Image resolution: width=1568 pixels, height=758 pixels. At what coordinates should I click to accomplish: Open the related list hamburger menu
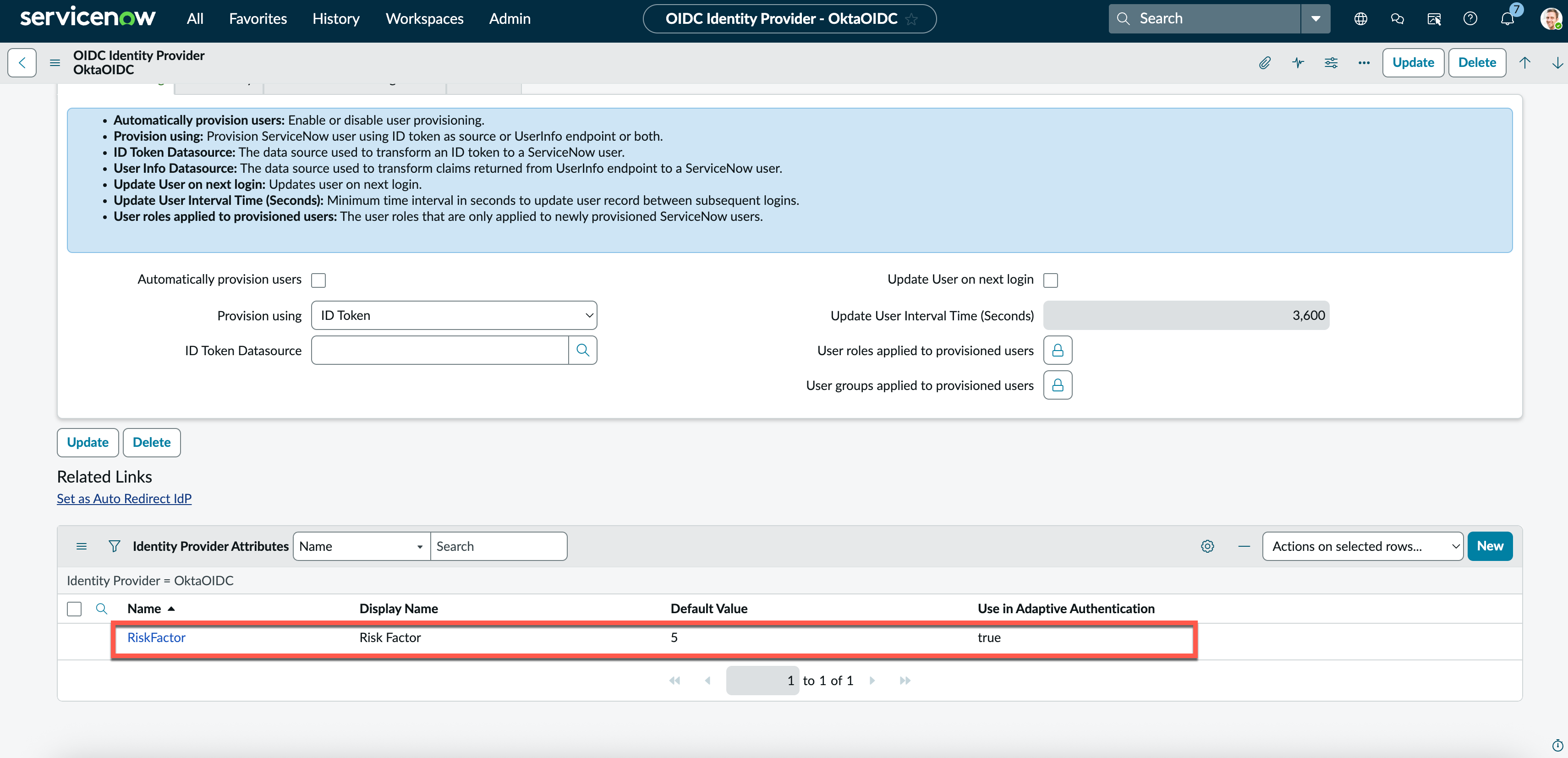pyautogui.click(x=82, y=546)
